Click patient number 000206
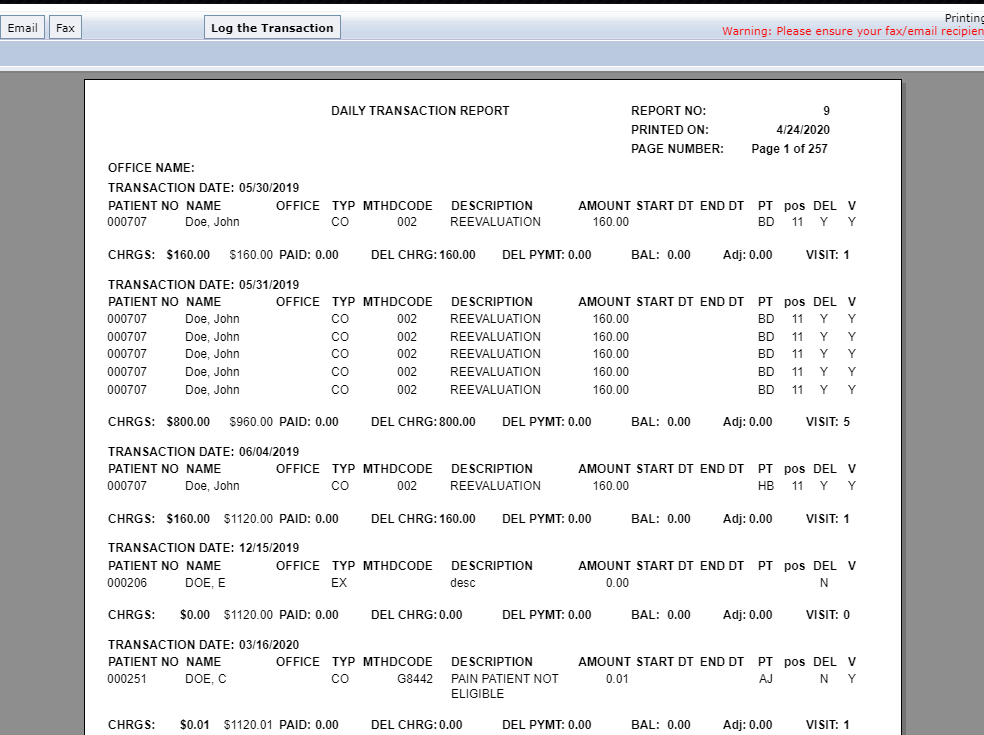The image size is (984, 735). pos(127,583)
